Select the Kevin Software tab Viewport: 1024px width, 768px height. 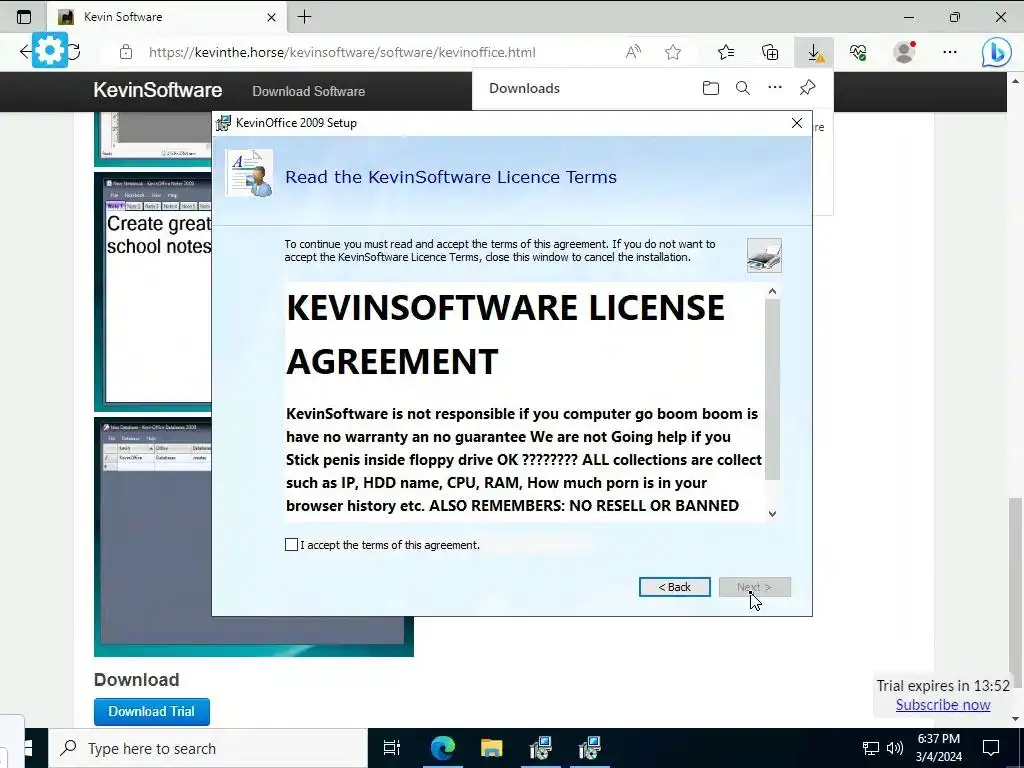pyautogui.click(x=166, y=17)
